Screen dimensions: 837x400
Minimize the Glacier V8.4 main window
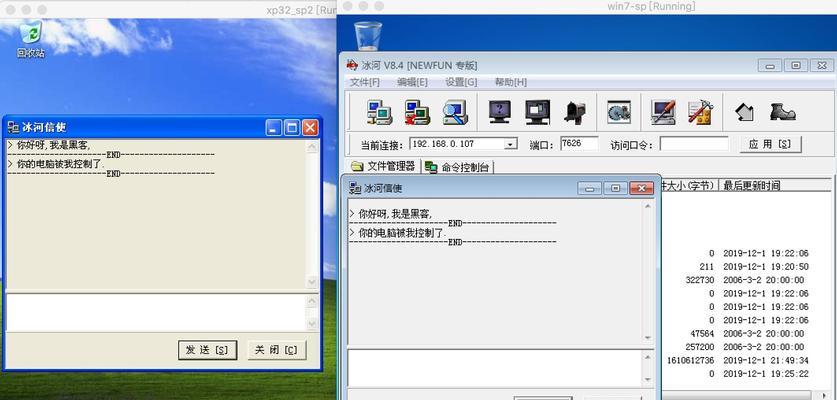coord(770,66)
